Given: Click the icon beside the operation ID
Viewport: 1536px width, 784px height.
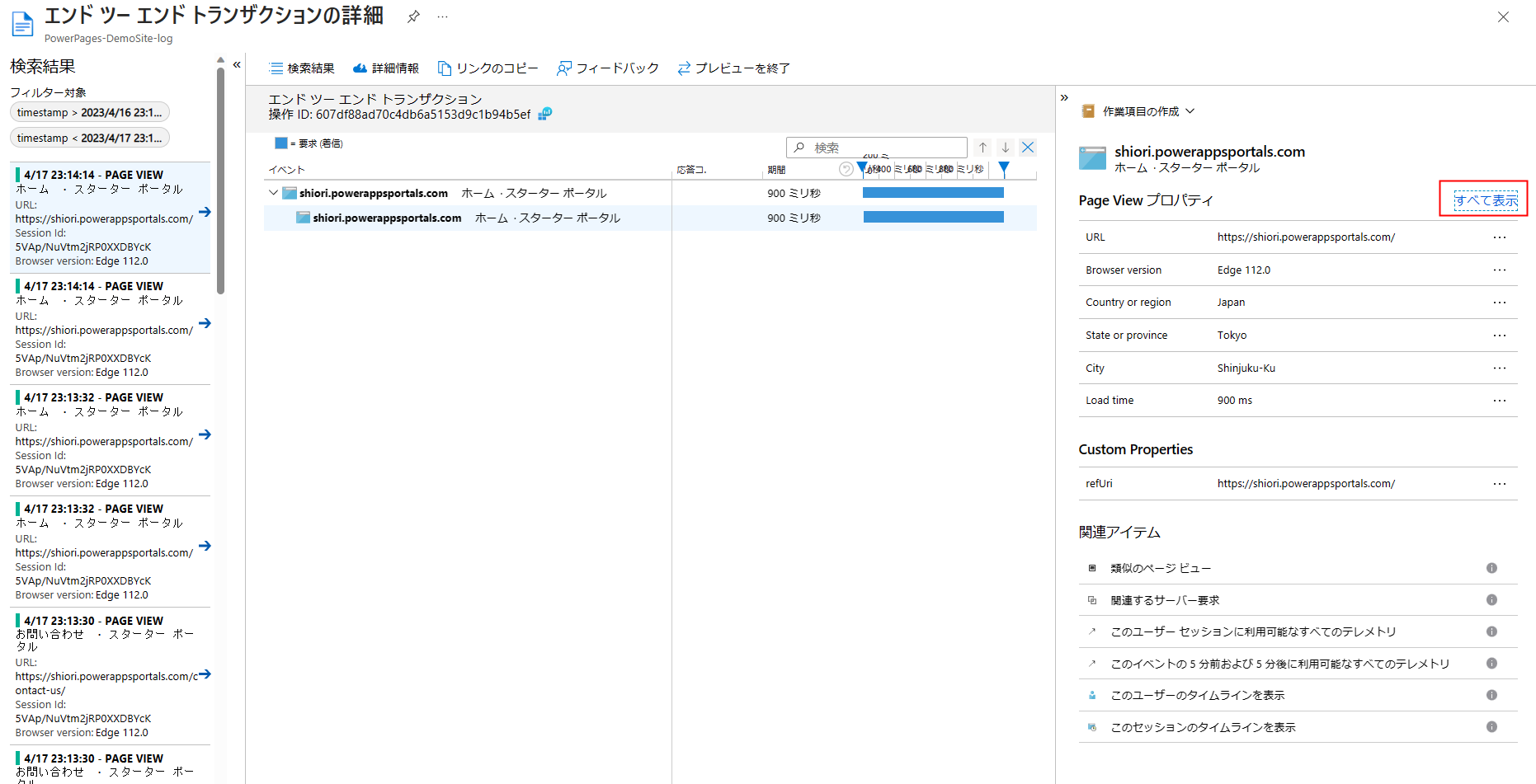Looking at the screenshot, I should click(545, 114).
